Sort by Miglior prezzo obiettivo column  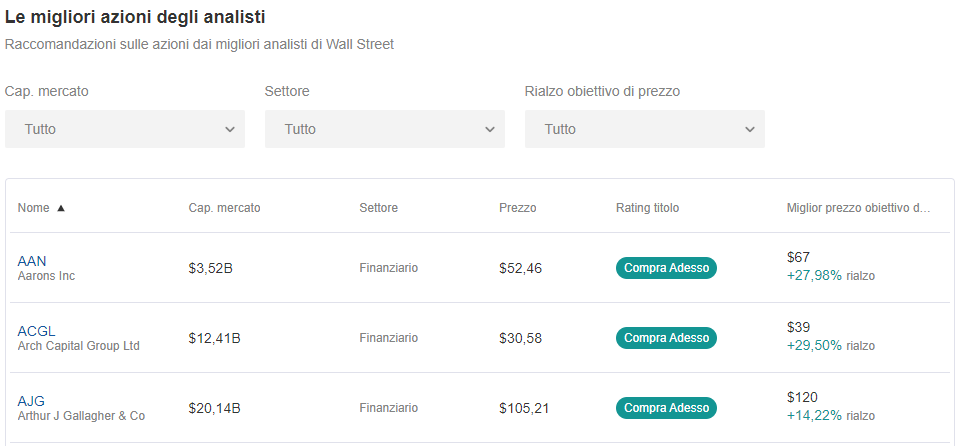coord(858,208)
